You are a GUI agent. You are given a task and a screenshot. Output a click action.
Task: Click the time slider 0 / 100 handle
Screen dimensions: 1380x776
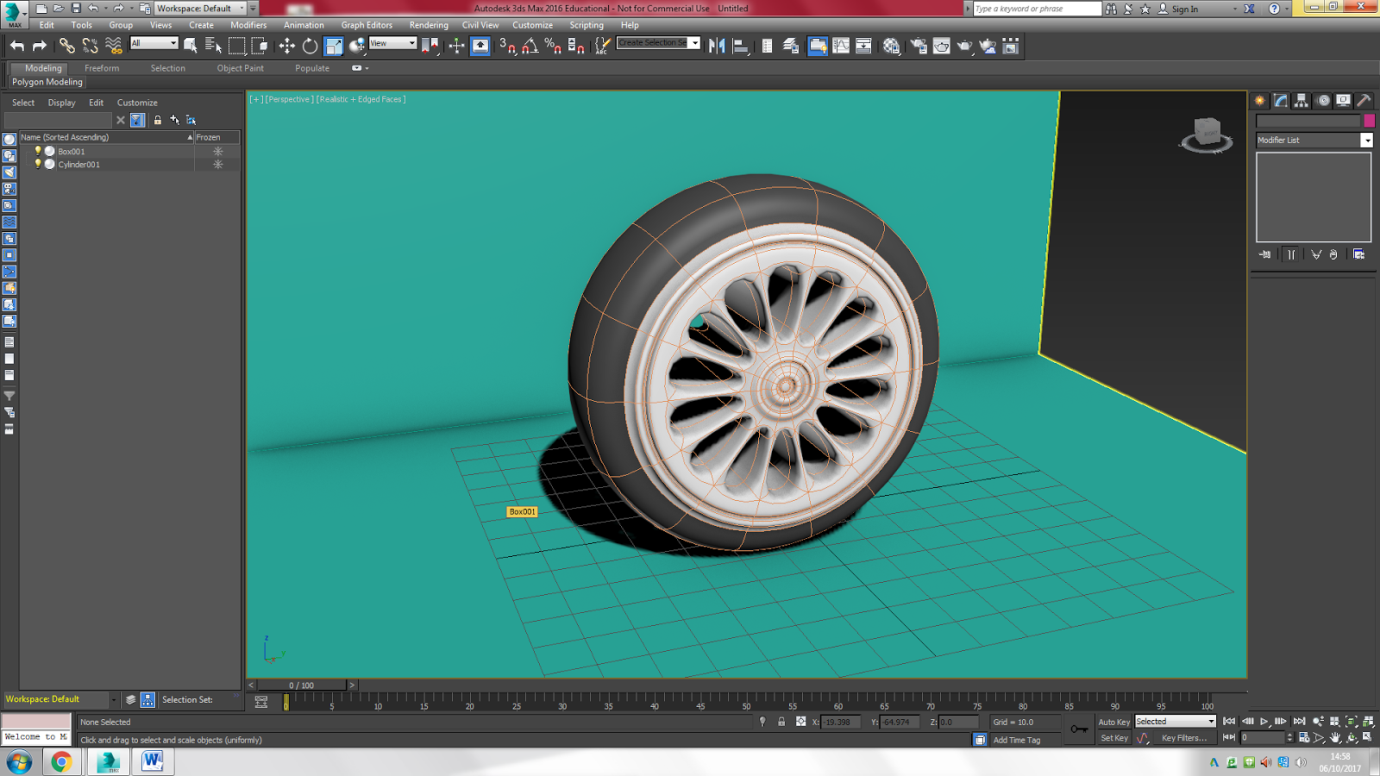tap(301, 685)
